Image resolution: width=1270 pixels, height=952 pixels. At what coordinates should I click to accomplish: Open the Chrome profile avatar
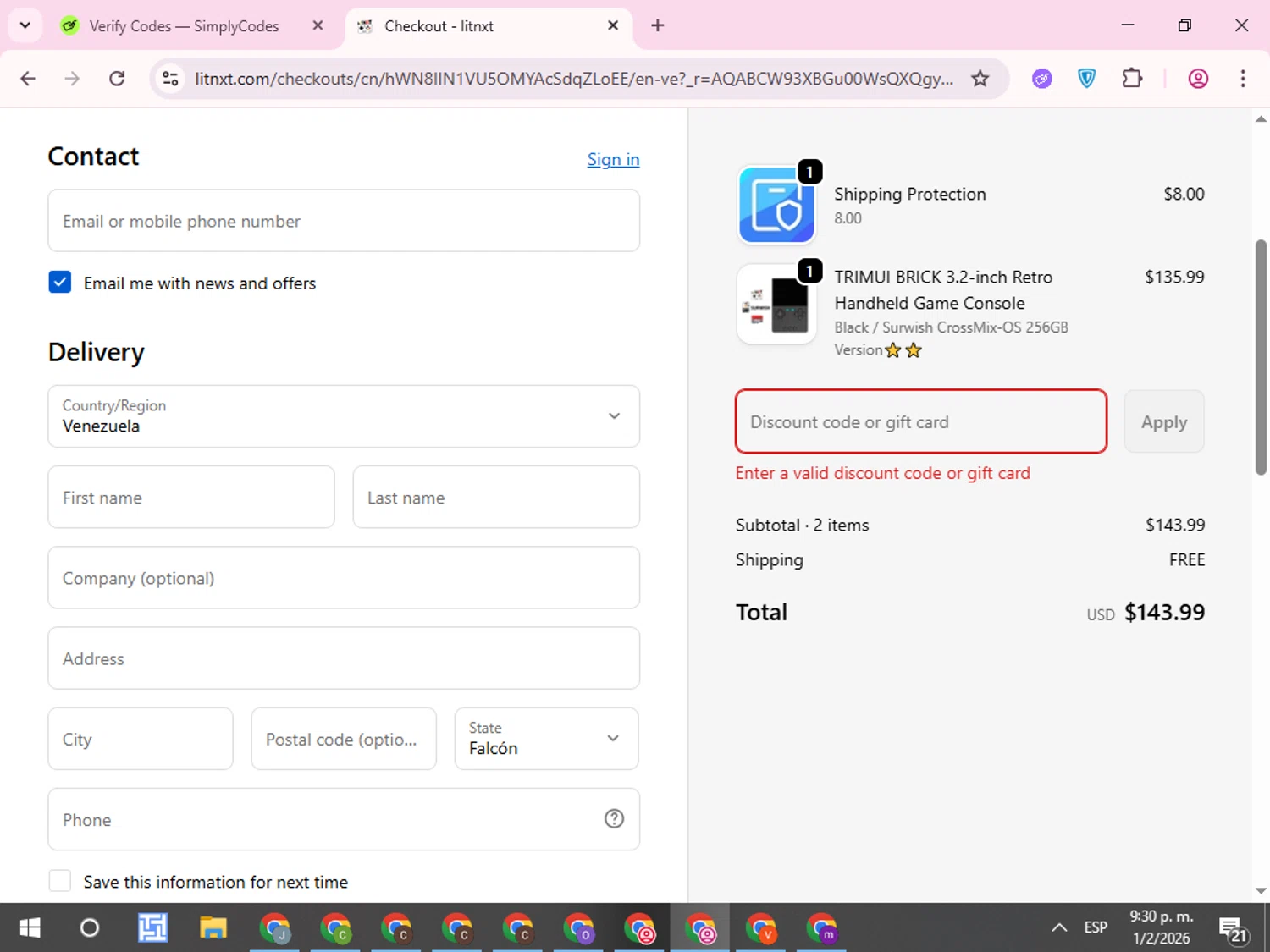click(1198, 79)
